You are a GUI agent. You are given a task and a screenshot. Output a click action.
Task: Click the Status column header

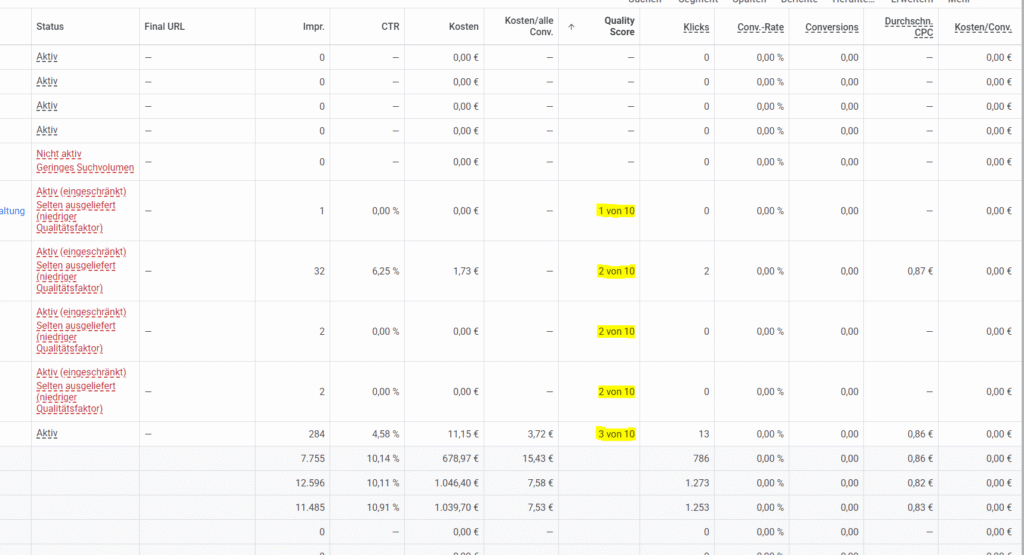pos(50,27)
